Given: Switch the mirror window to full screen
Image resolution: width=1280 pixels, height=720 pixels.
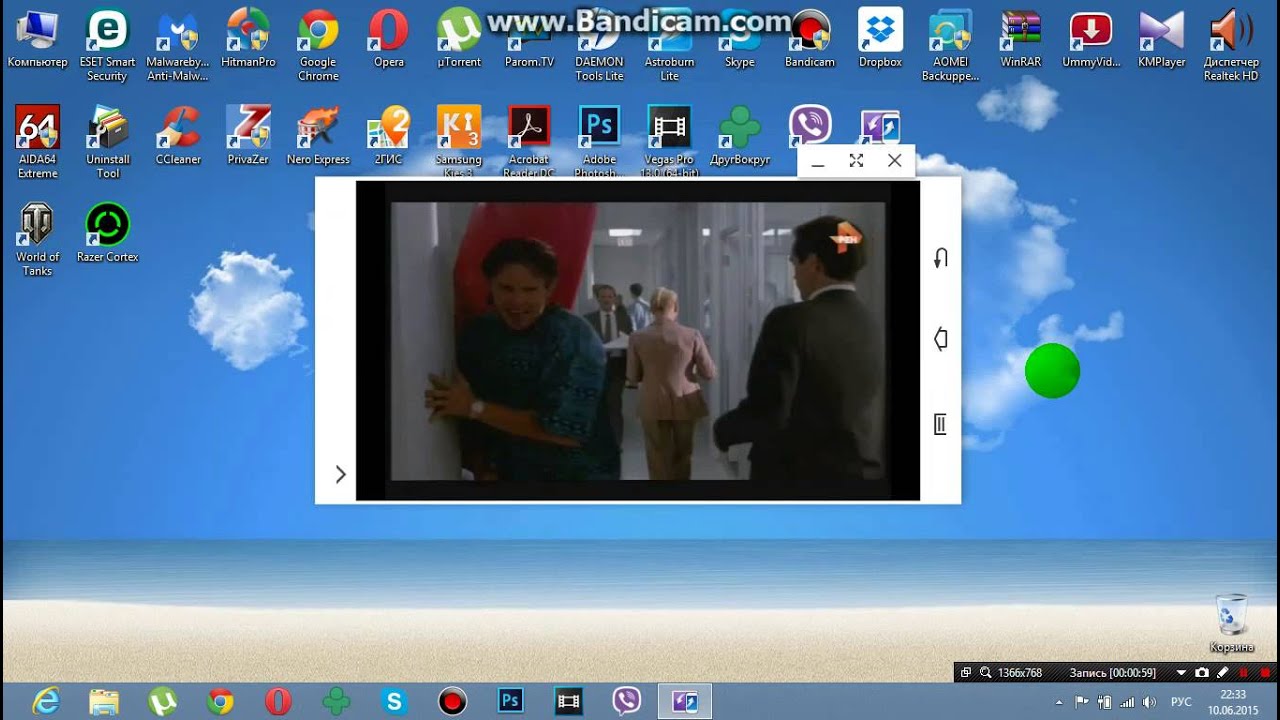Looking at the screenshot, I should point(856,160).
